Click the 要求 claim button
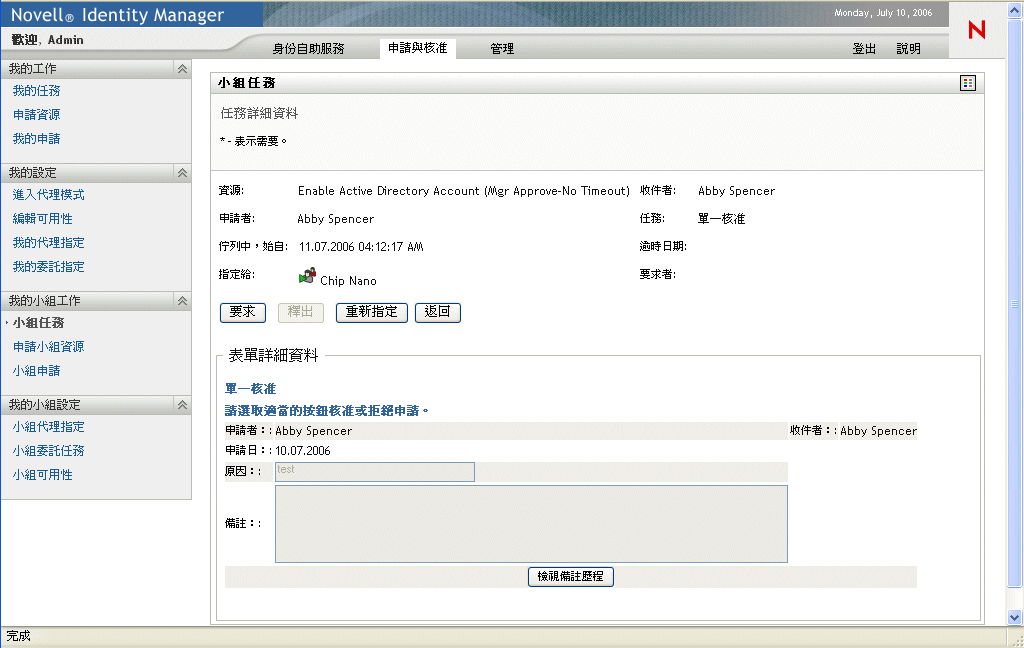The height and width of the screenshot is (648, 1024). click(243, 312)
